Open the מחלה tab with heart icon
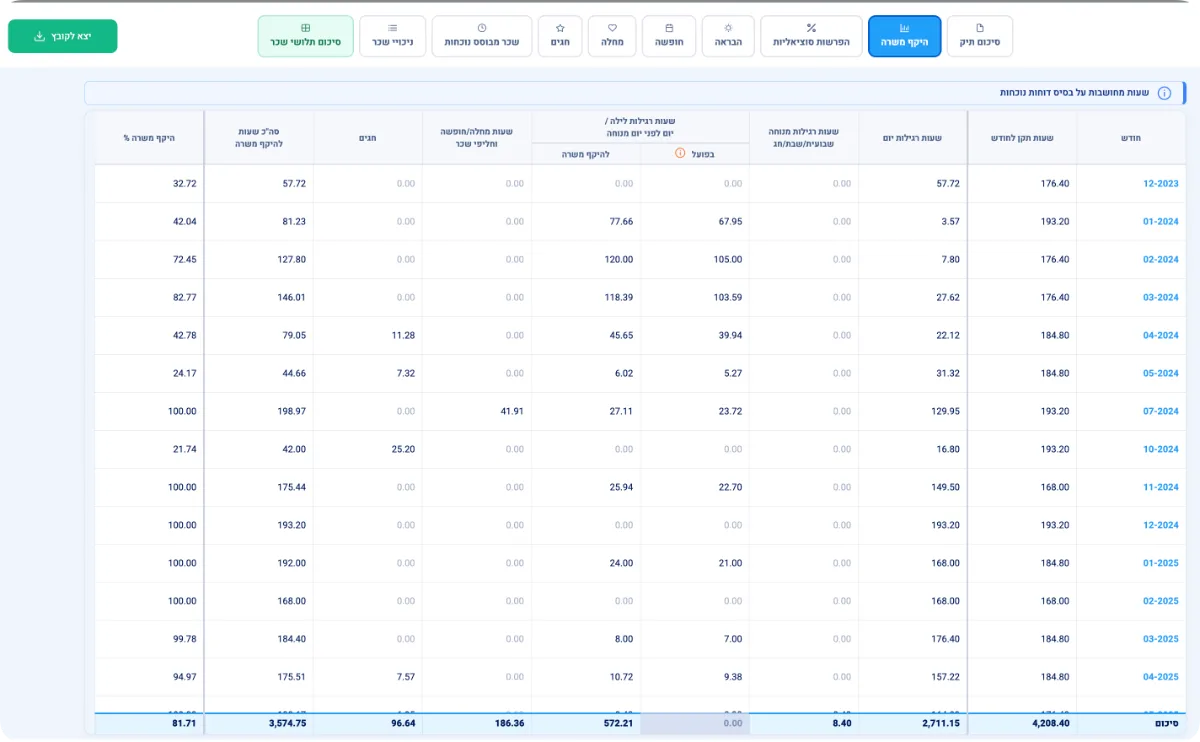Screen dimensions: 1200x742 click(x=612, y=36)
